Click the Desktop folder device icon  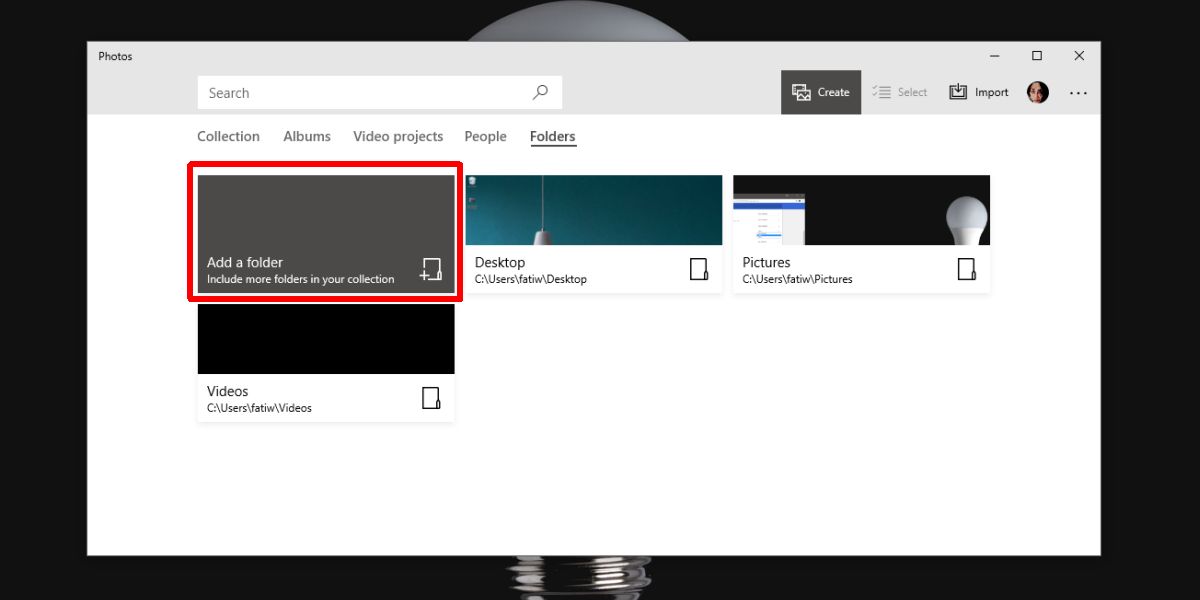[699, 269]
